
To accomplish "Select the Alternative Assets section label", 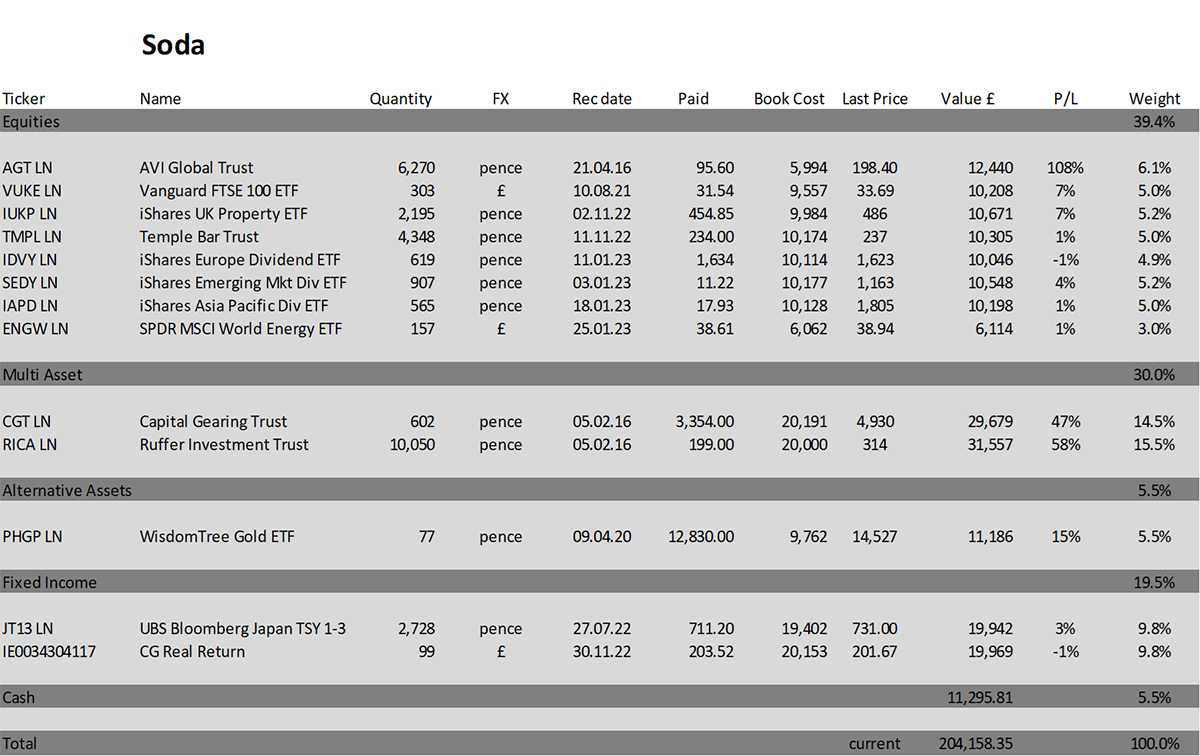I will pyautogui.click(x=67, y=490).
